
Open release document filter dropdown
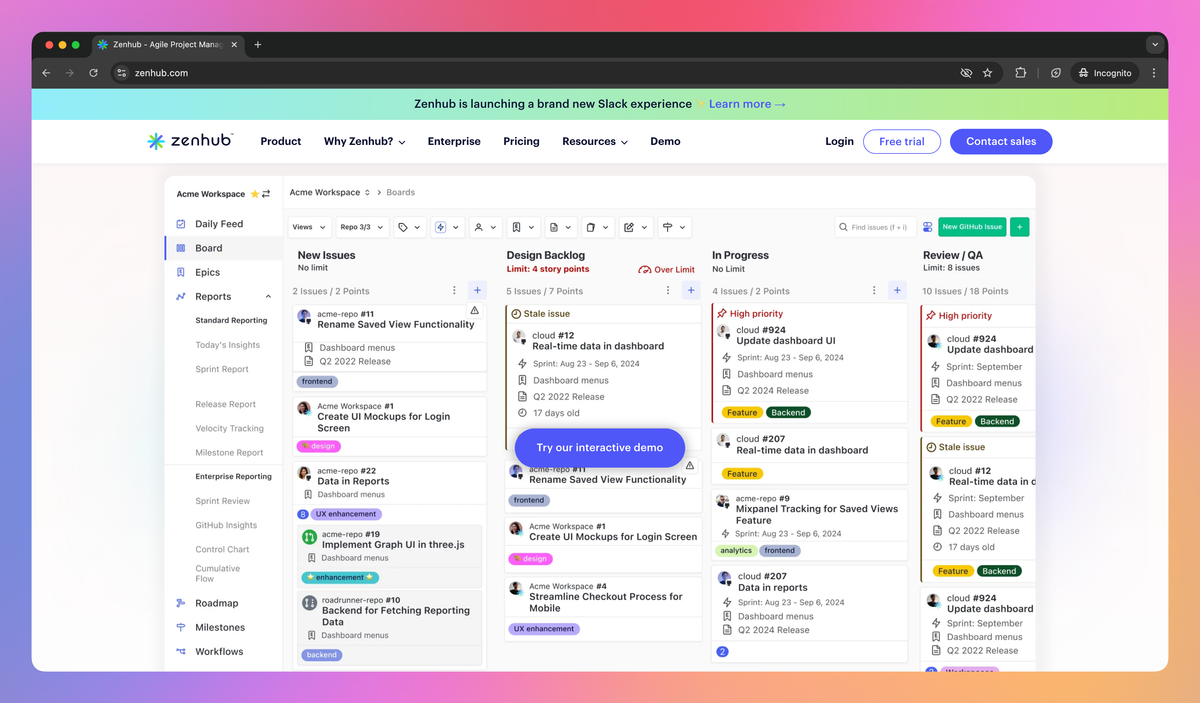[561, 227]
